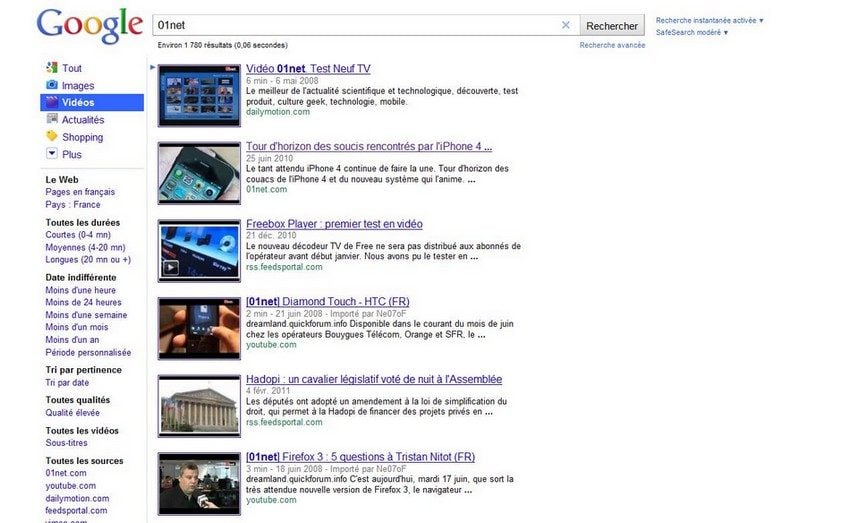Open SafeSearch modéré dropdown
Screen dimensions: 850x523
[x=691, y=33]
